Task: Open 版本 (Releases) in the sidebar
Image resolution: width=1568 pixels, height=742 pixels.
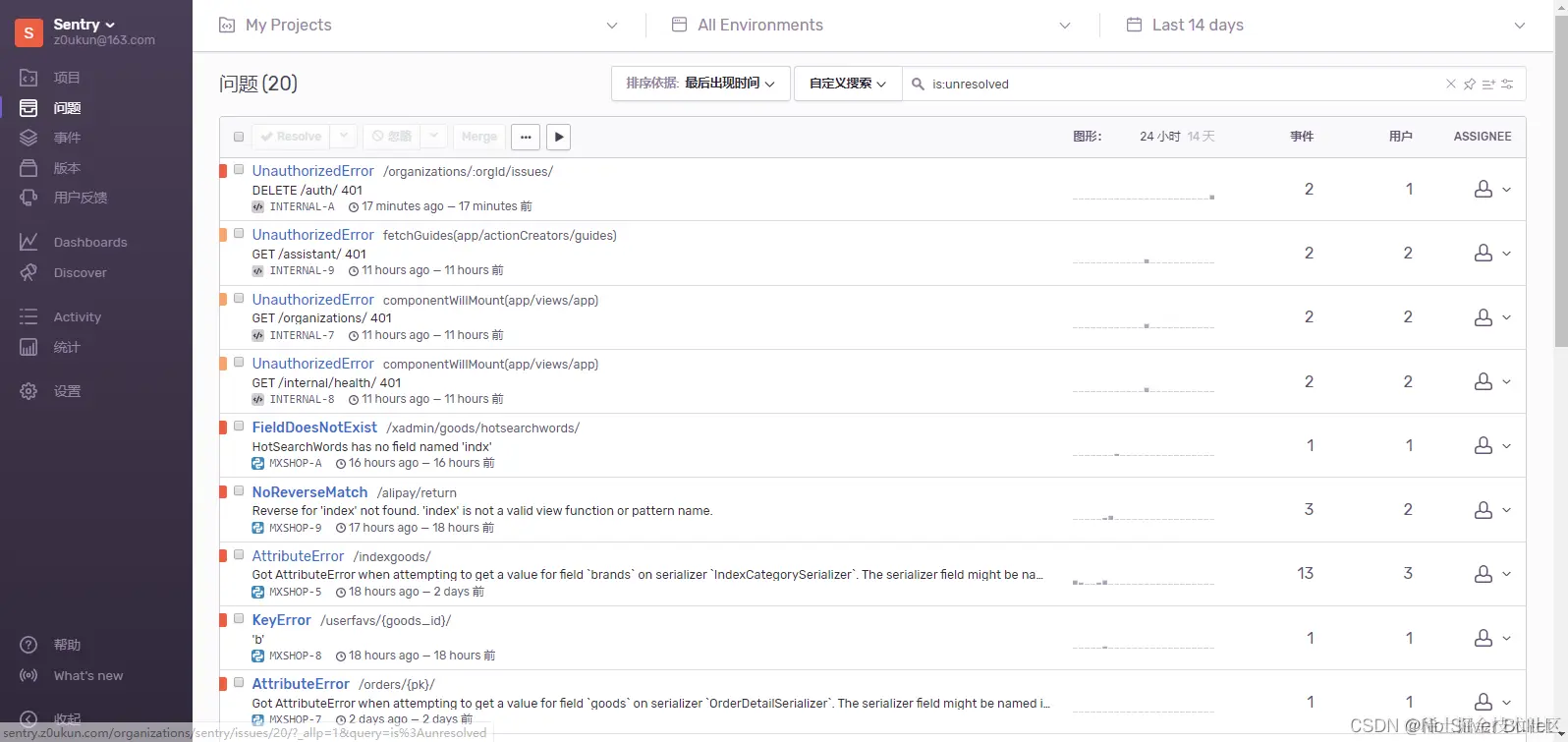Action: tap(67, 168)
